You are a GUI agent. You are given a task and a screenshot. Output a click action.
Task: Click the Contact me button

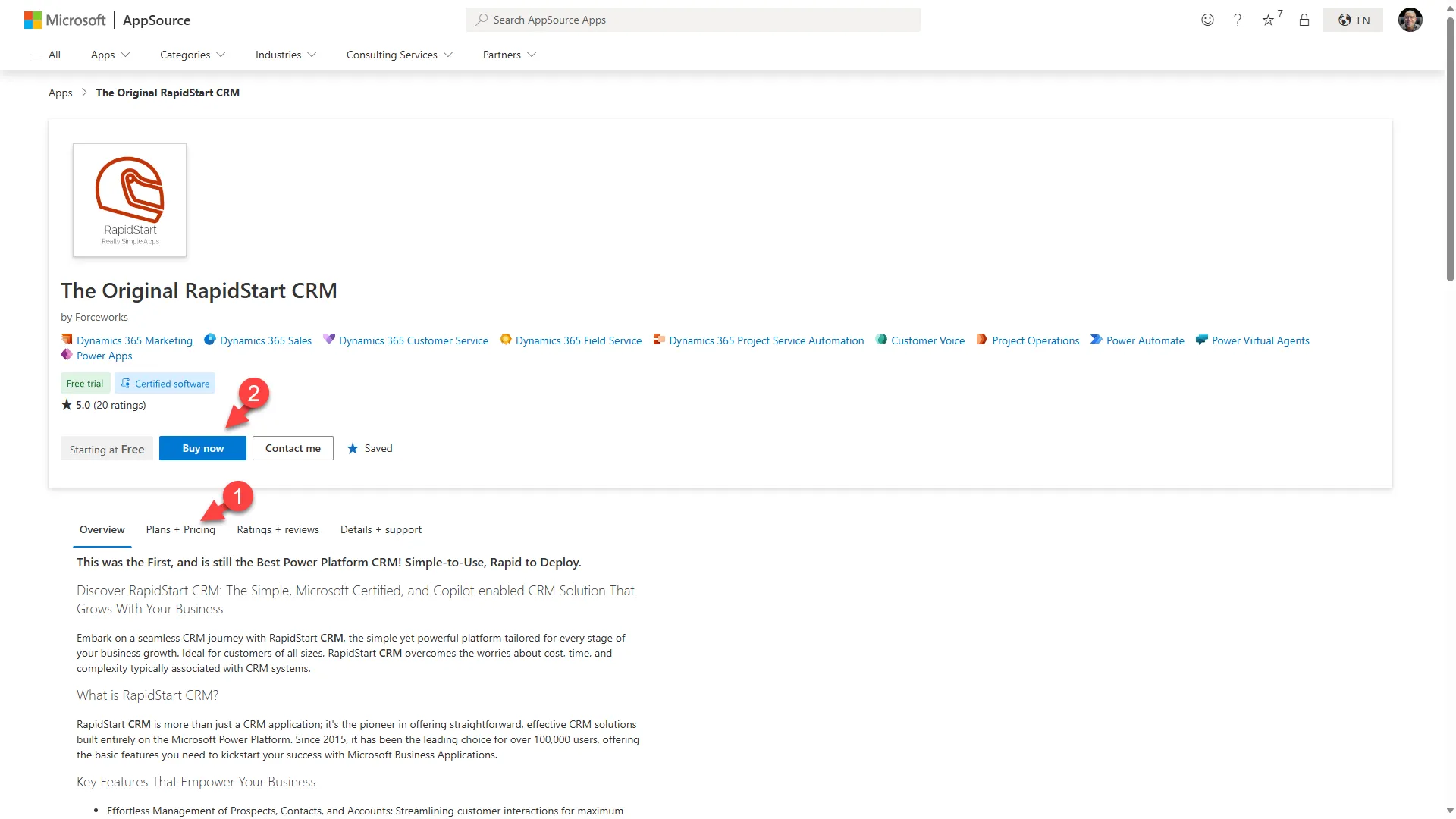[x=292, y=448]
